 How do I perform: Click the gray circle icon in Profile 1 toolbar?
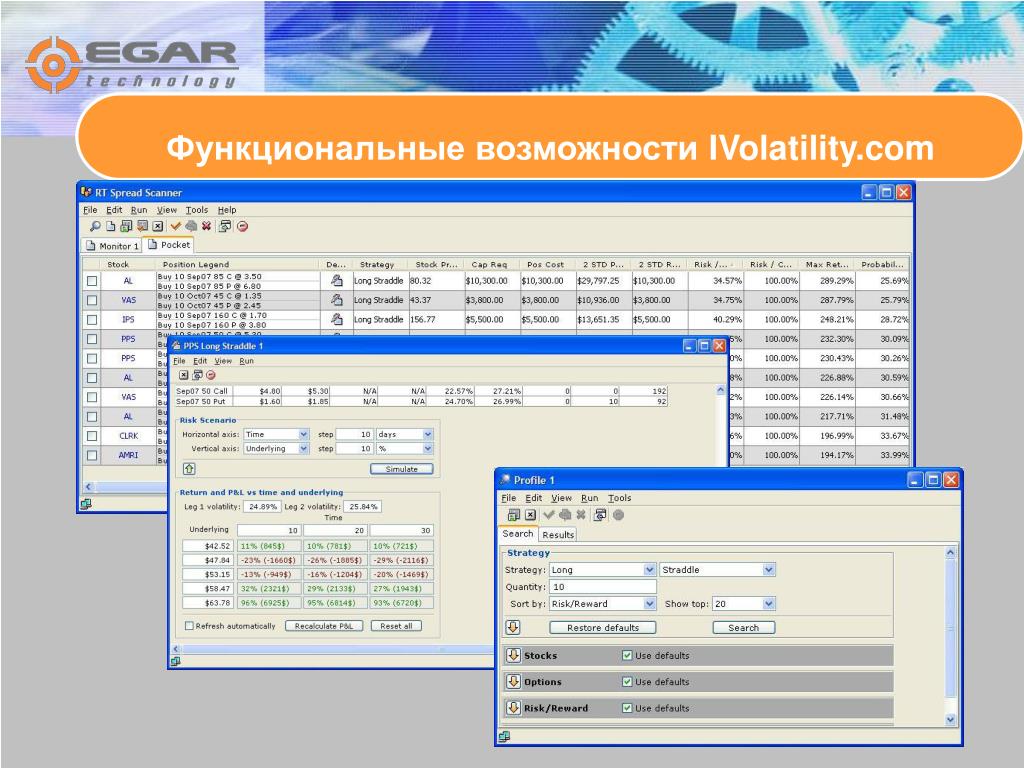(618, 515)
